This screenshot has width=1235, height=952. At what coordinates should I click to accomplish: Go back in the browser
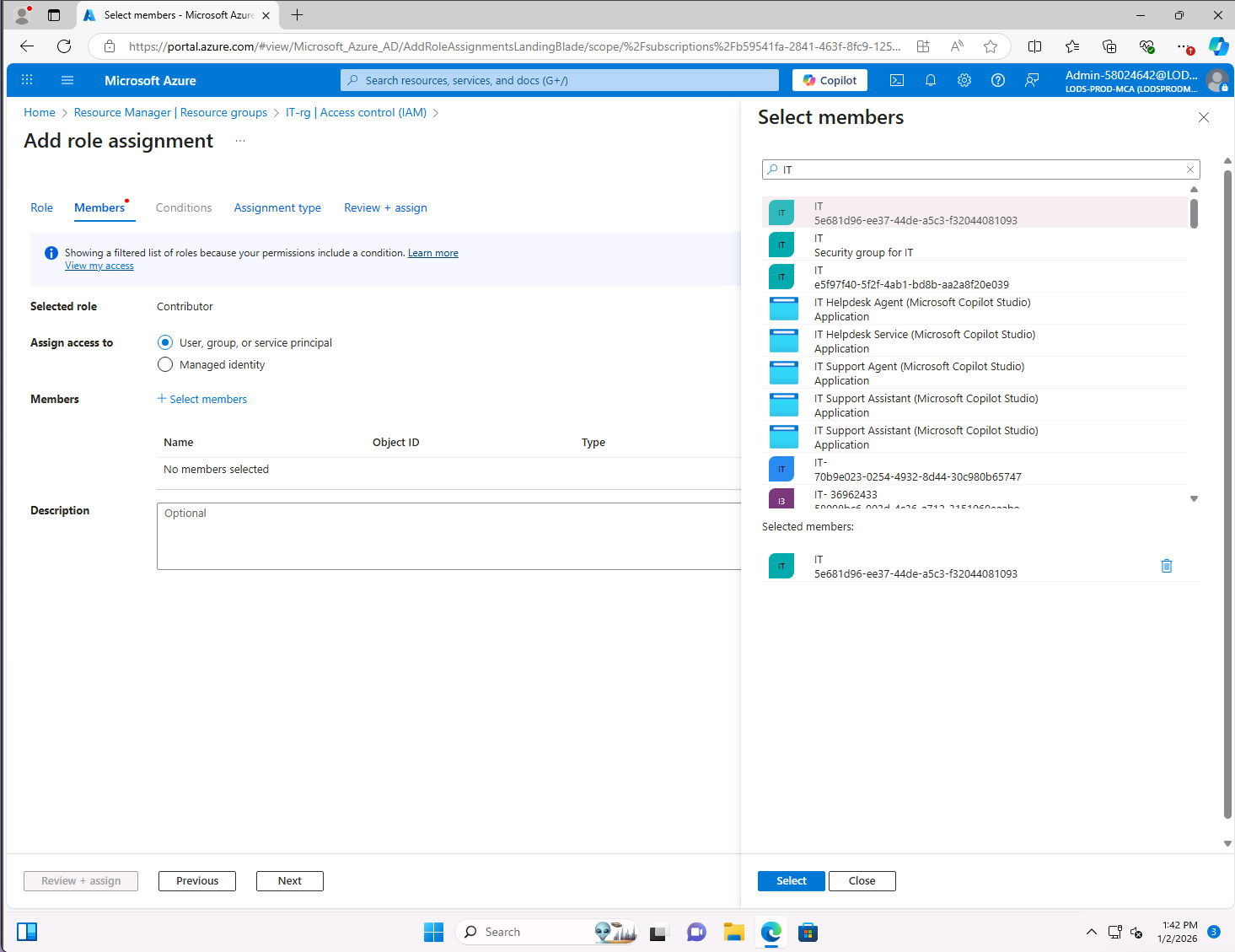[x=27, y=46]
